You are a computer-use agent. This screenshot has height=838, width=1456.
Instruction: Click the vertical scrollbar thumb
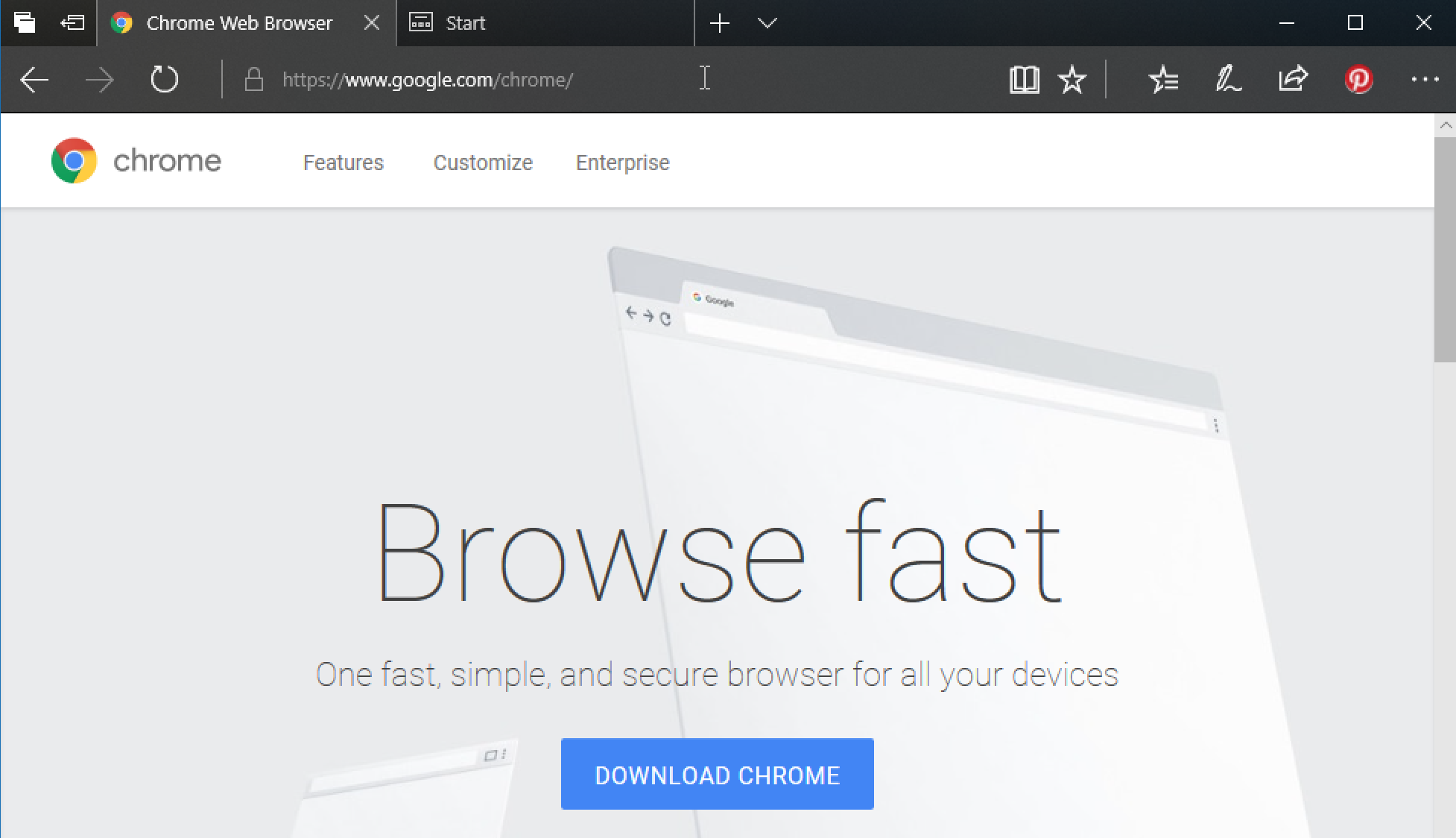(1446, 250)
